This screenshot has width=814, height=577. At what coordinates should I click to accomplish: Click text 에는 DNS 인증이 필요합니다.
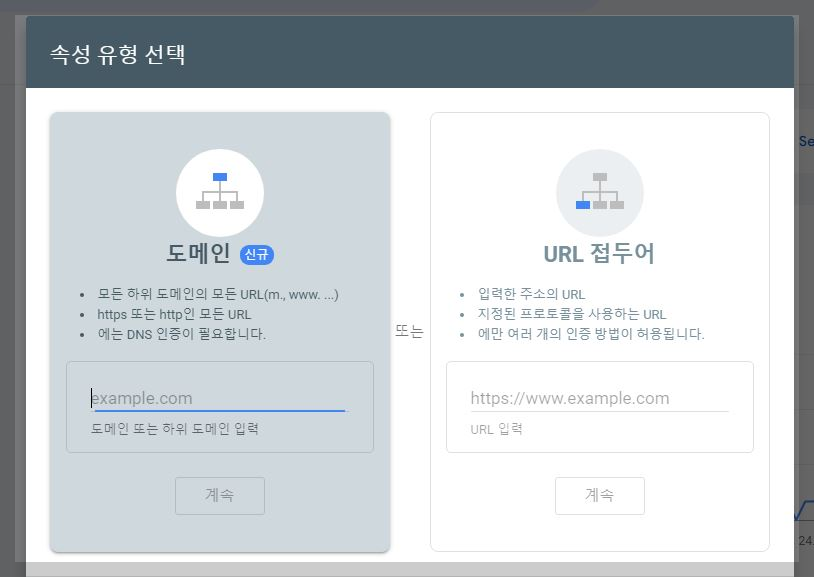[x=182, y=334]
